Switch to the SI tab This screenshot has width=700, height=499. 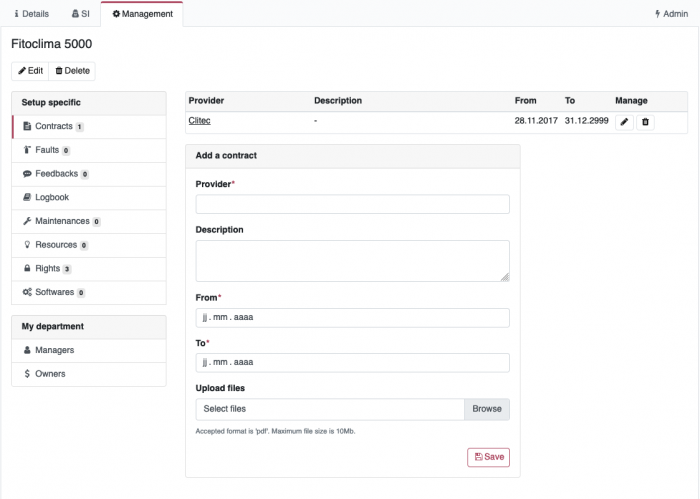pyautogui.click(x=80, y=14)
